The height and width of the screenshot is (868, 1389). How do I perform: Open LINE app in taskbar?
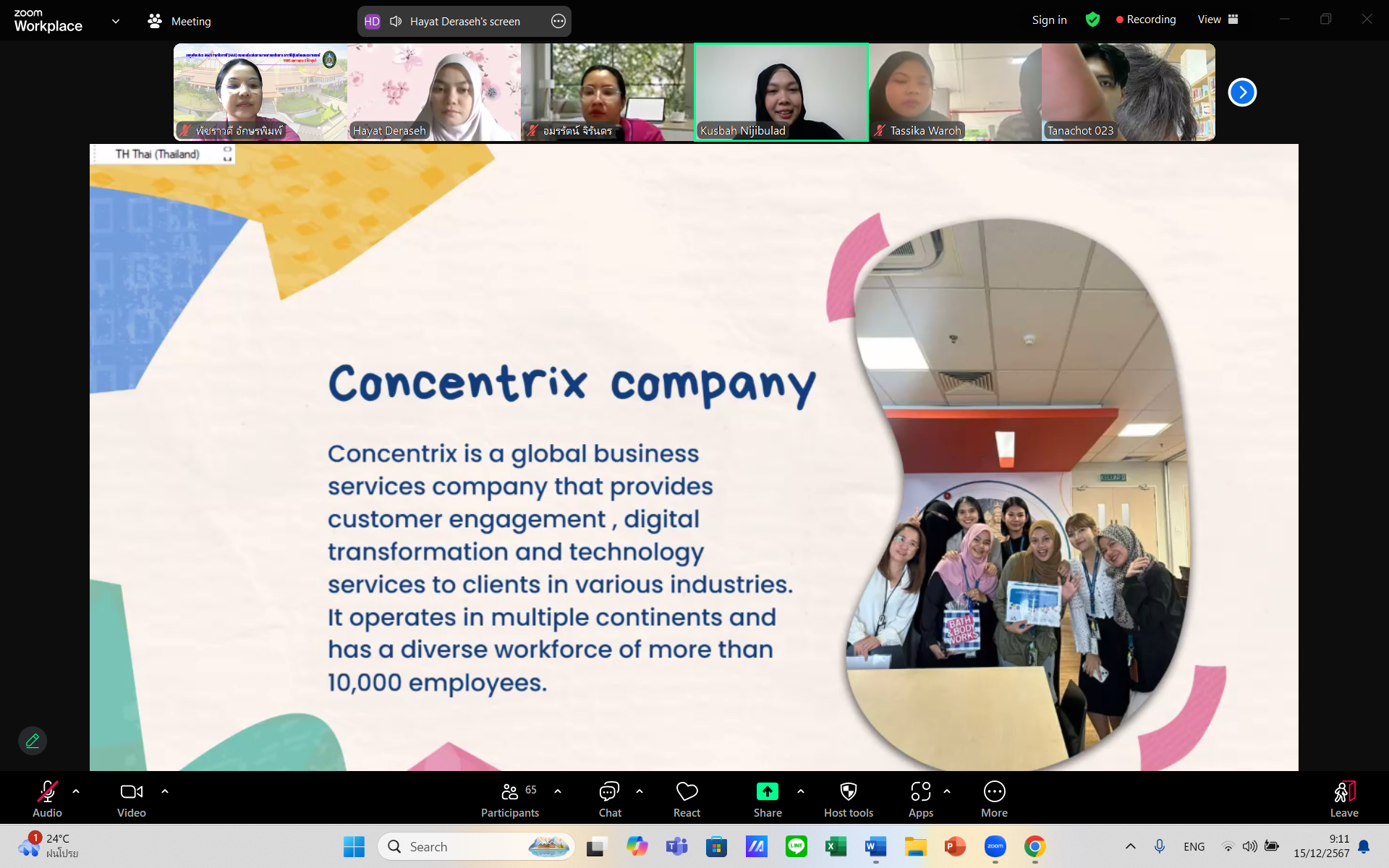797,846
